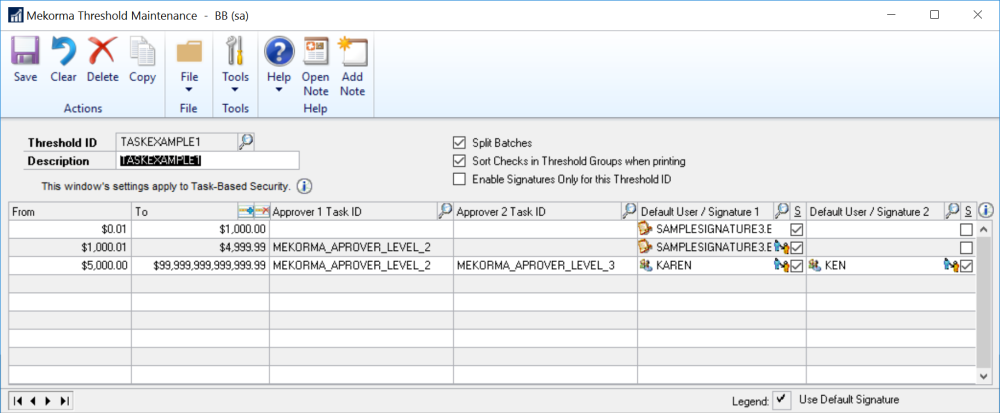
Task: Uncheck Split Batches checkbox
Action: [459, 143]
